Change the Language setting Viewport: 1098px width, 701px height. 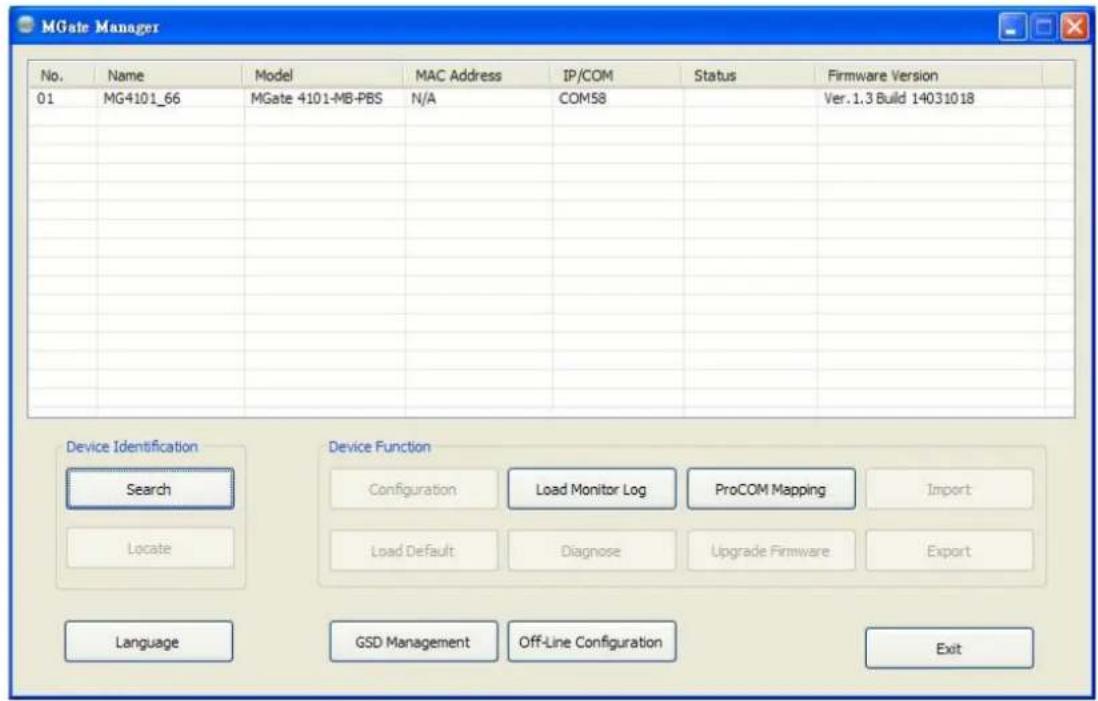[x=148, y=641]
